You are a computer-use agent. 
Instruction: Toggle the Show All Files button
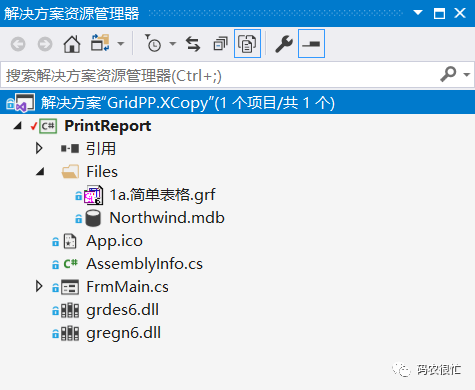point(247,44)
